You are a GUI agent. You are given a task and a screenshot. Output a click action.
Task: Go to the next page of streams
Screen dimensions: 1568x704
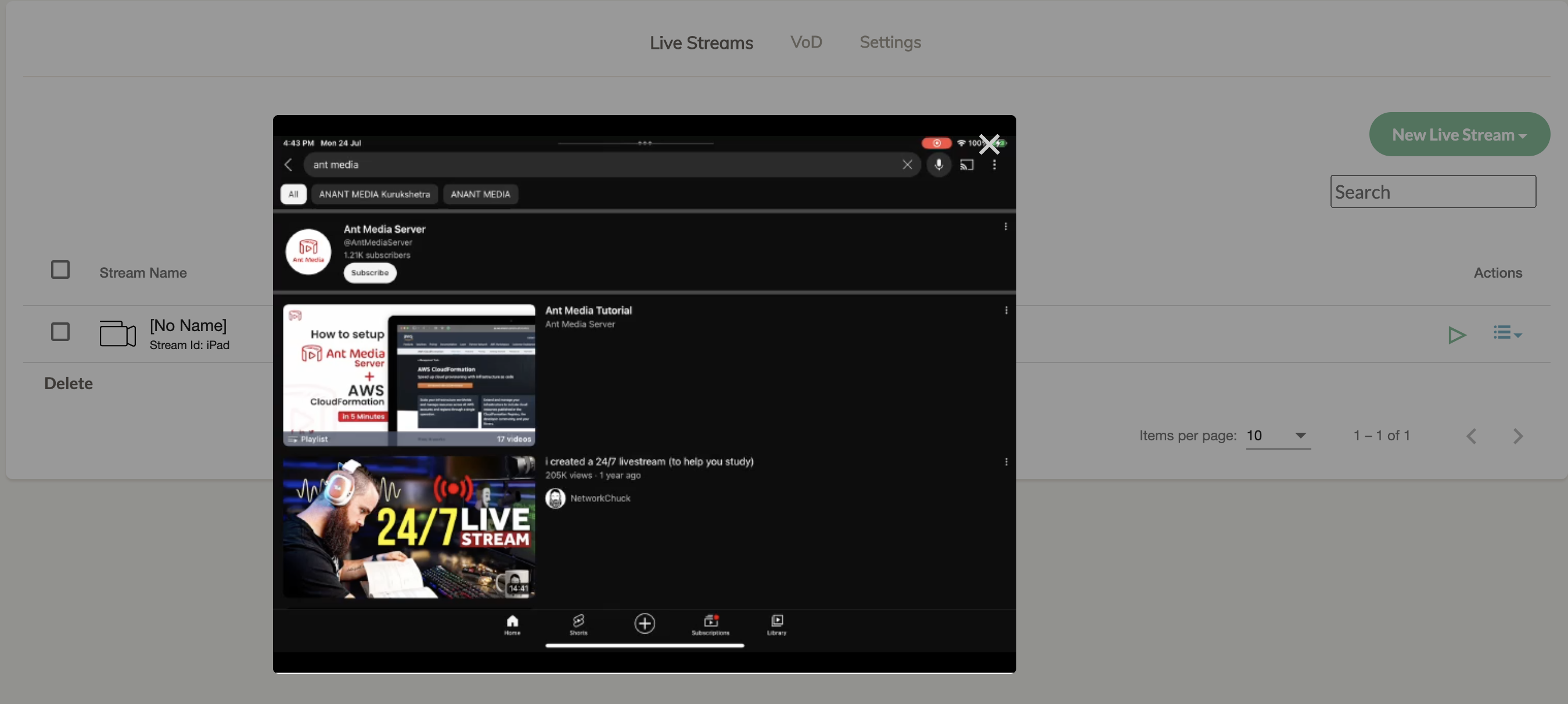pos(1517,436)
